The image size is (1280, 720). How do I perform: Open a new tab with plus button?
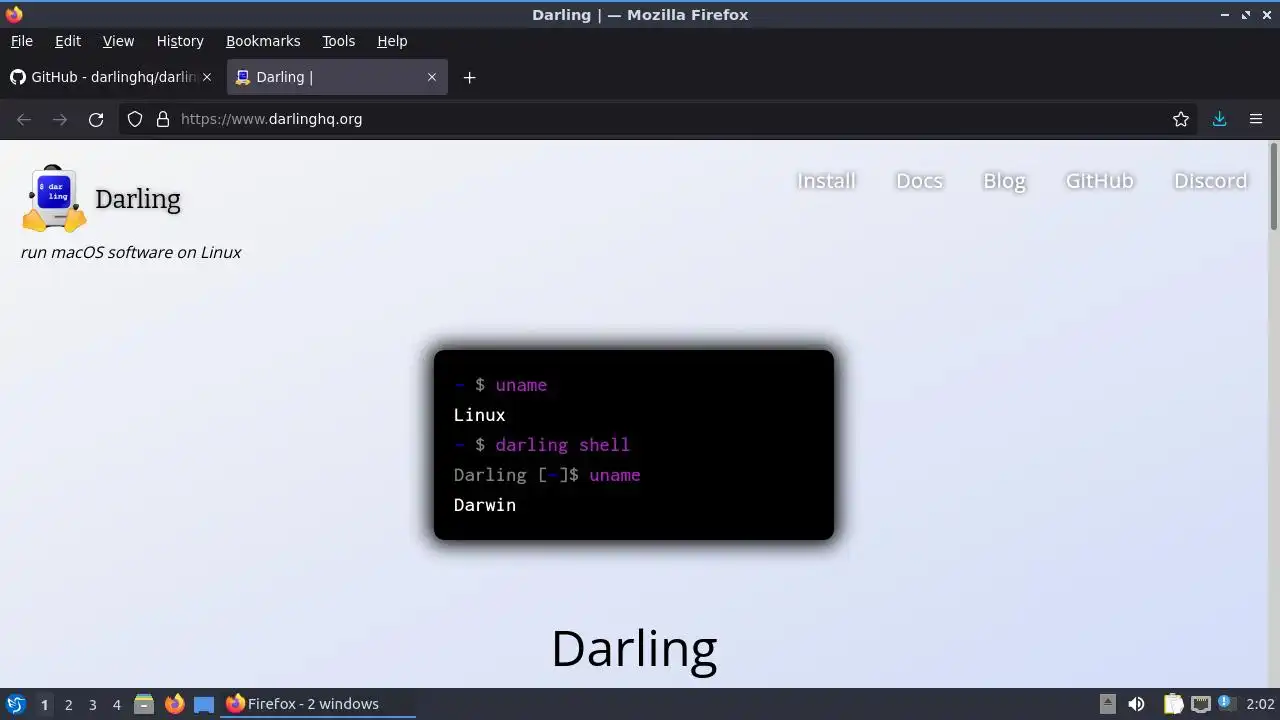(469, 77)
